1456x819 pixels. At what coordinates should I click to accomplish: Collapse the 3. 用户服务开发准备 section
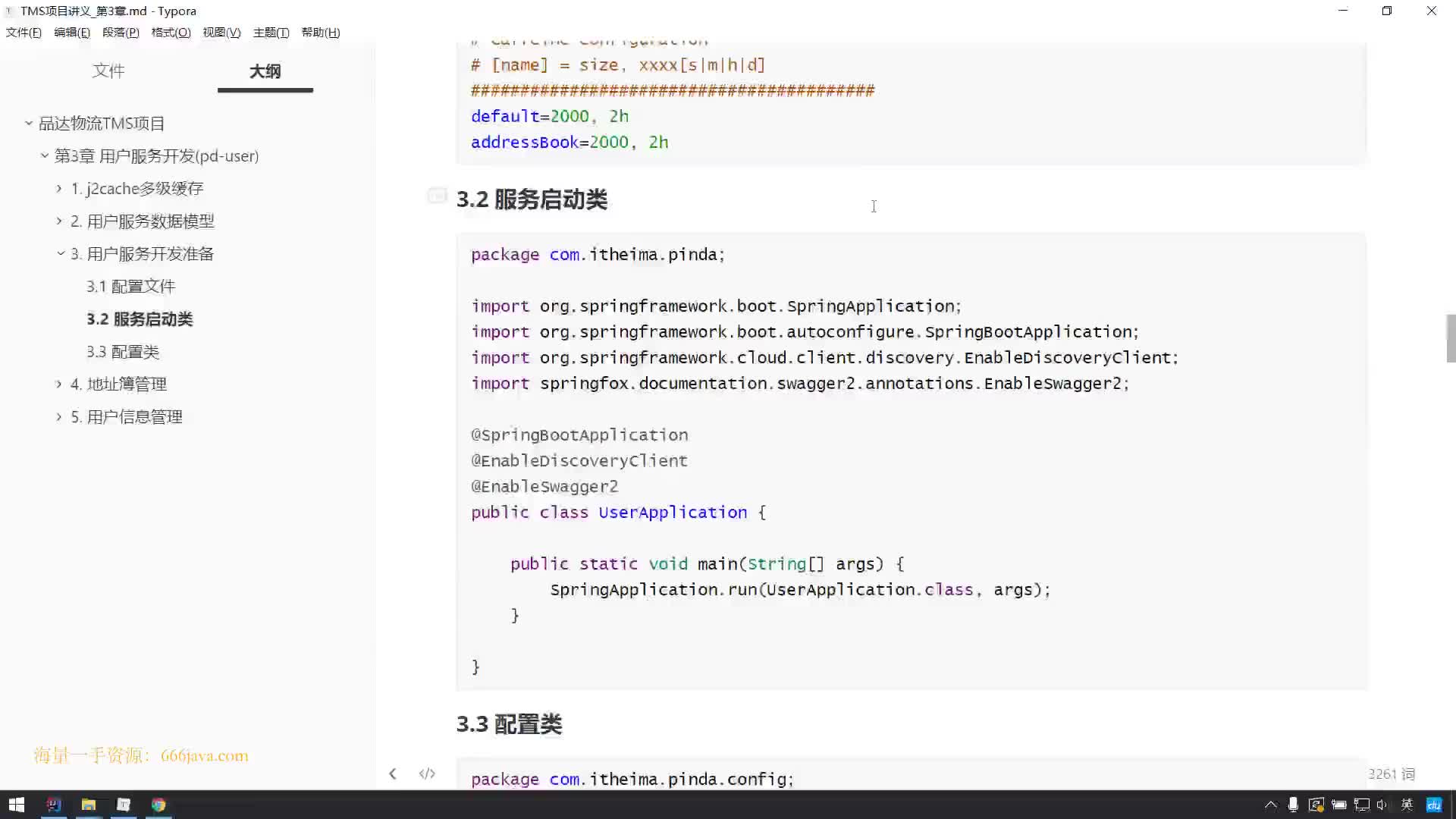pos(61,253)
